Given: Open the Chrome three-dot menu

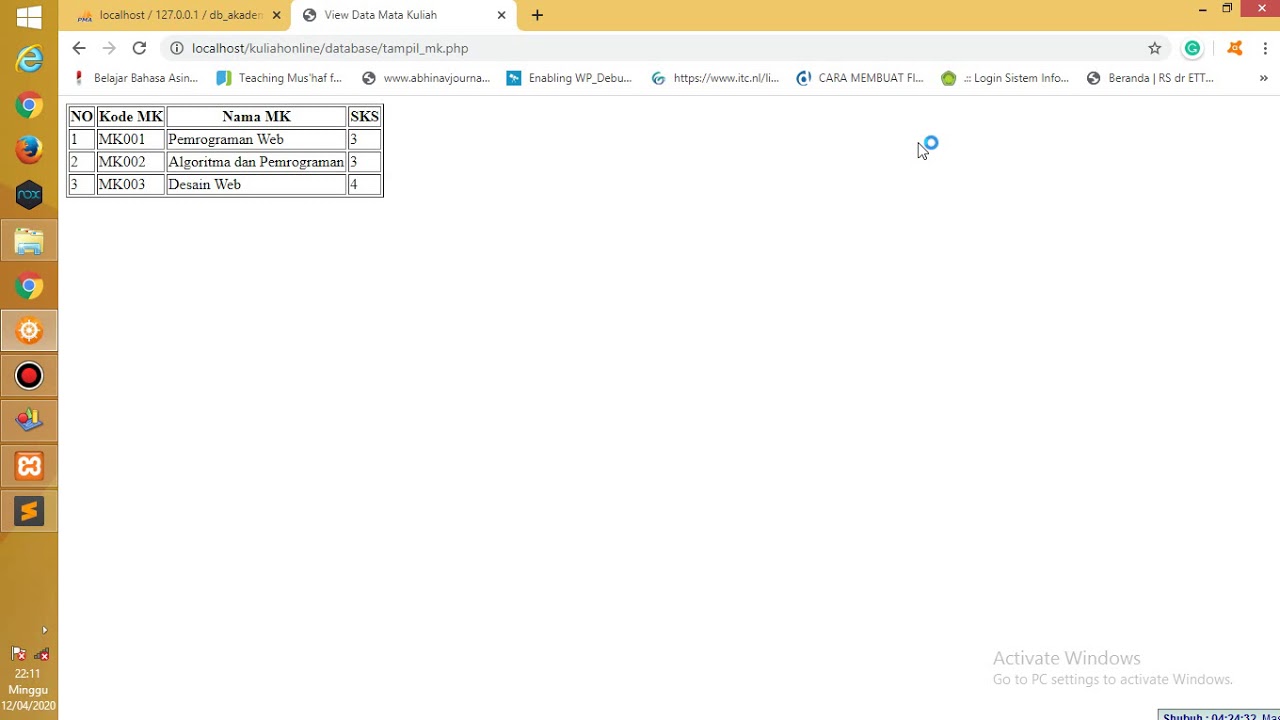Looking at the screenshot, I should tap(1265, 48).
